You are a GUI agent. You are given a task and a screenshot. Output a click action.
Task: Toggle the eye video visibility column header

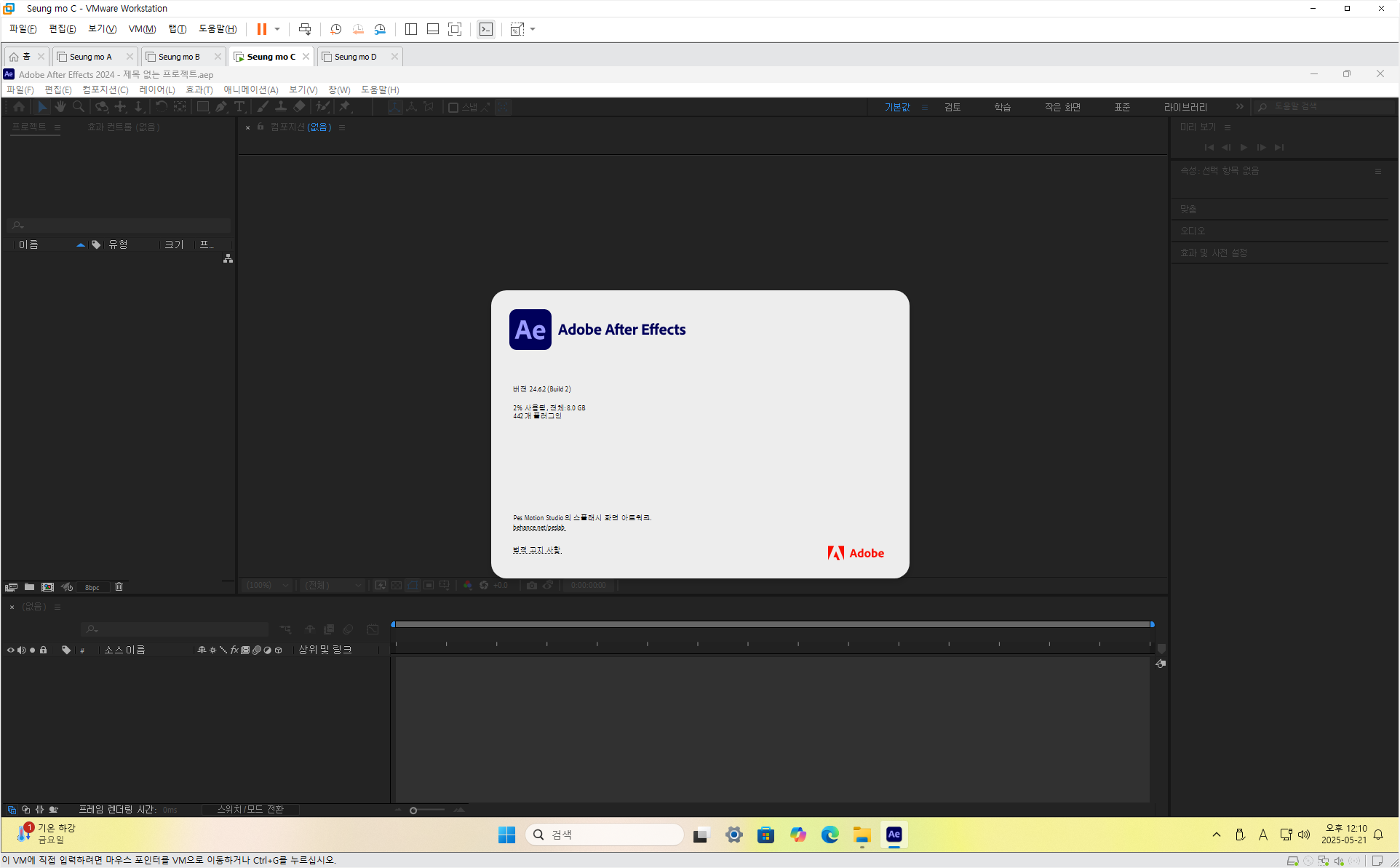pos(10,650)
